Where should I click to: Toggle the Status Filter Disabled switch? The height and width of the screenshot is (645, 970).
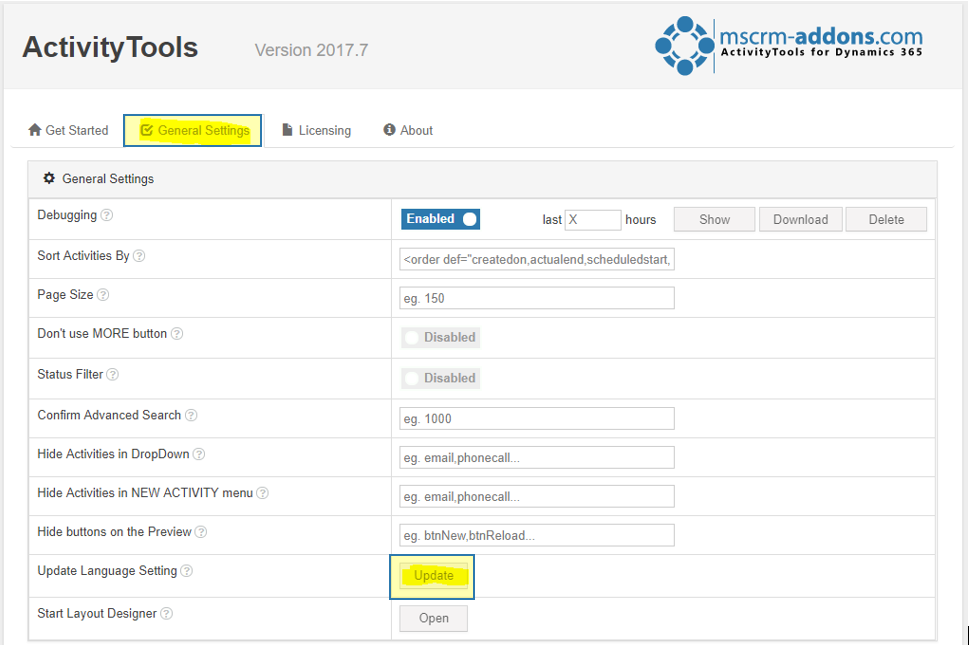(x=440, y=378)
